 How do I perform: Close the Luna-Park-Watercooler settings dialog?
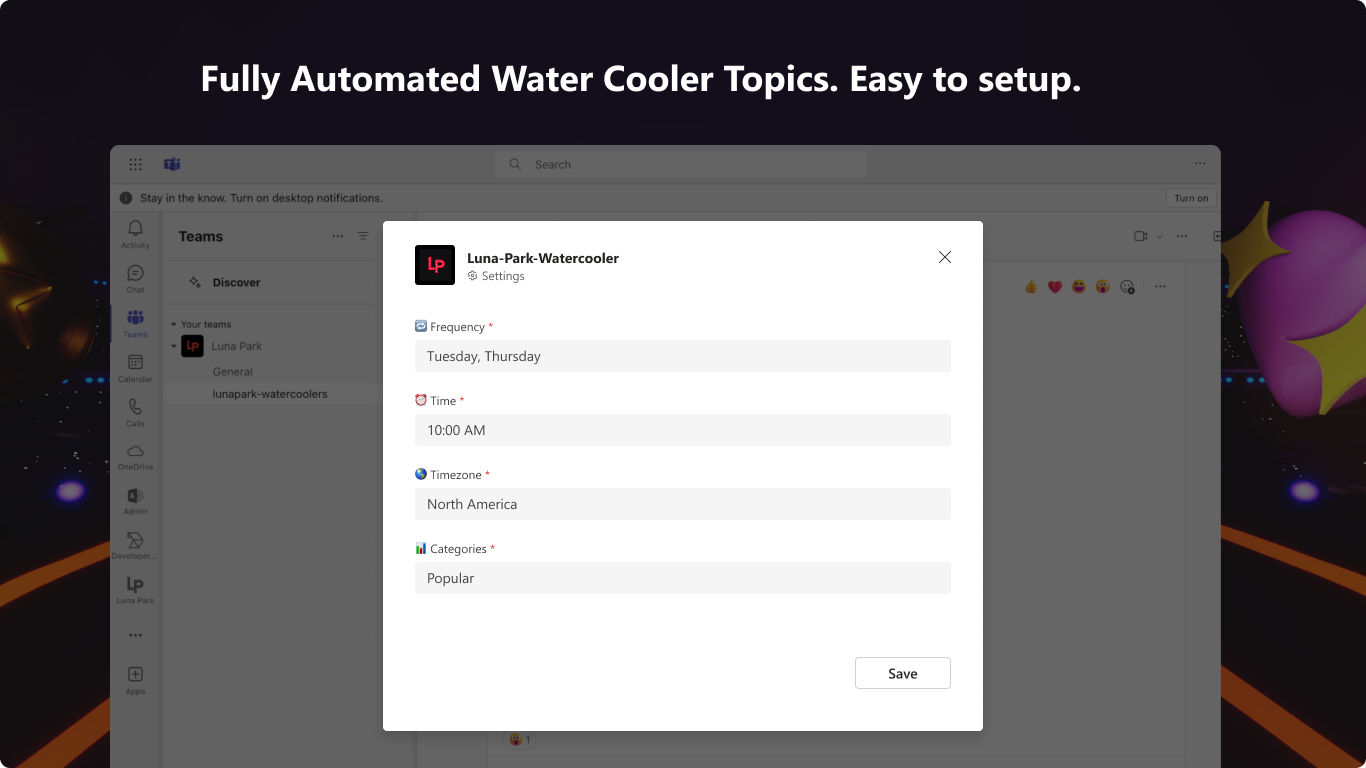click(x=944, y=257)
